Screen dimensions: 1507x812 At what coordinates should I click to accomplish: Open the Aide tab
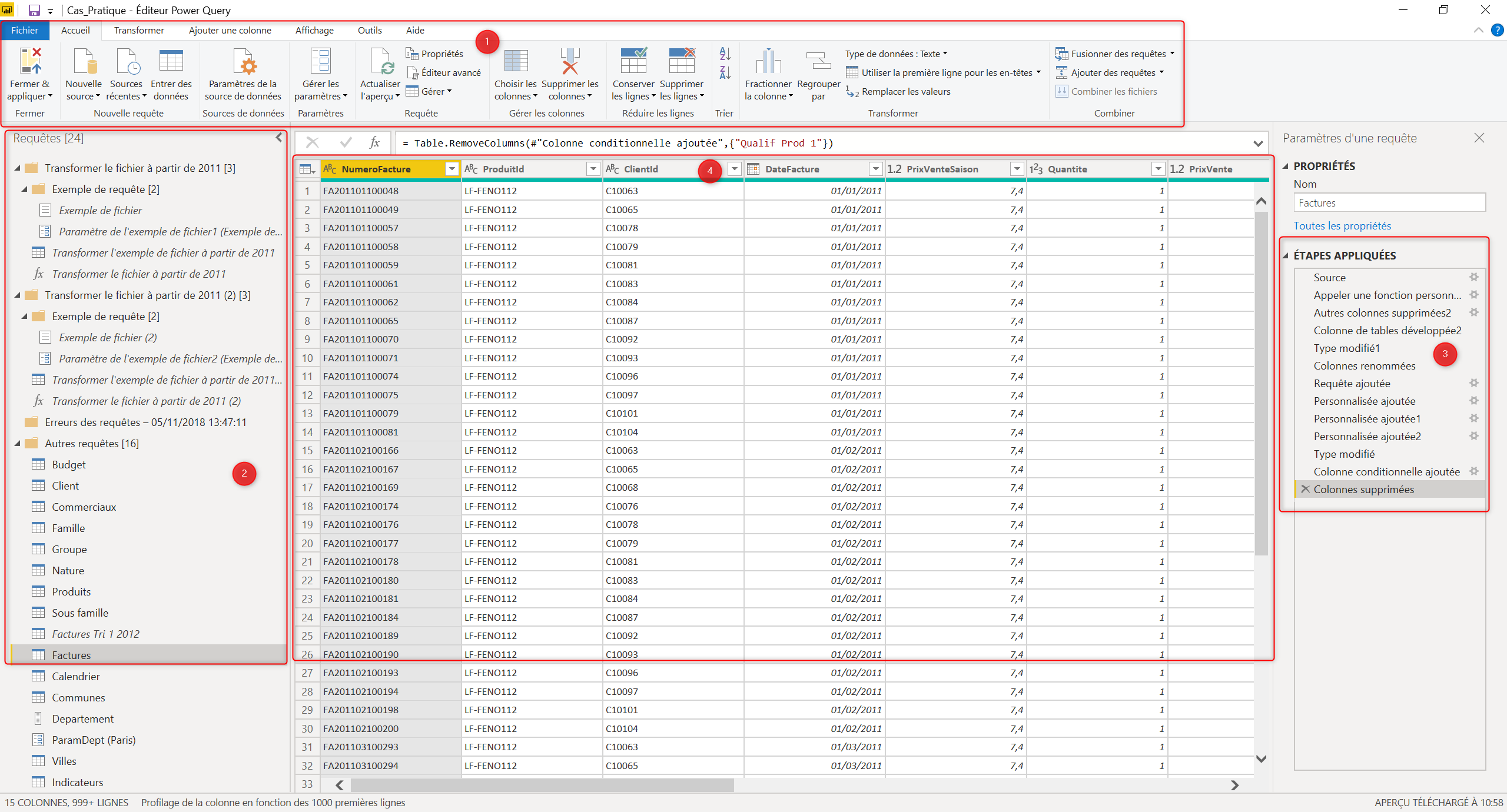415,30
